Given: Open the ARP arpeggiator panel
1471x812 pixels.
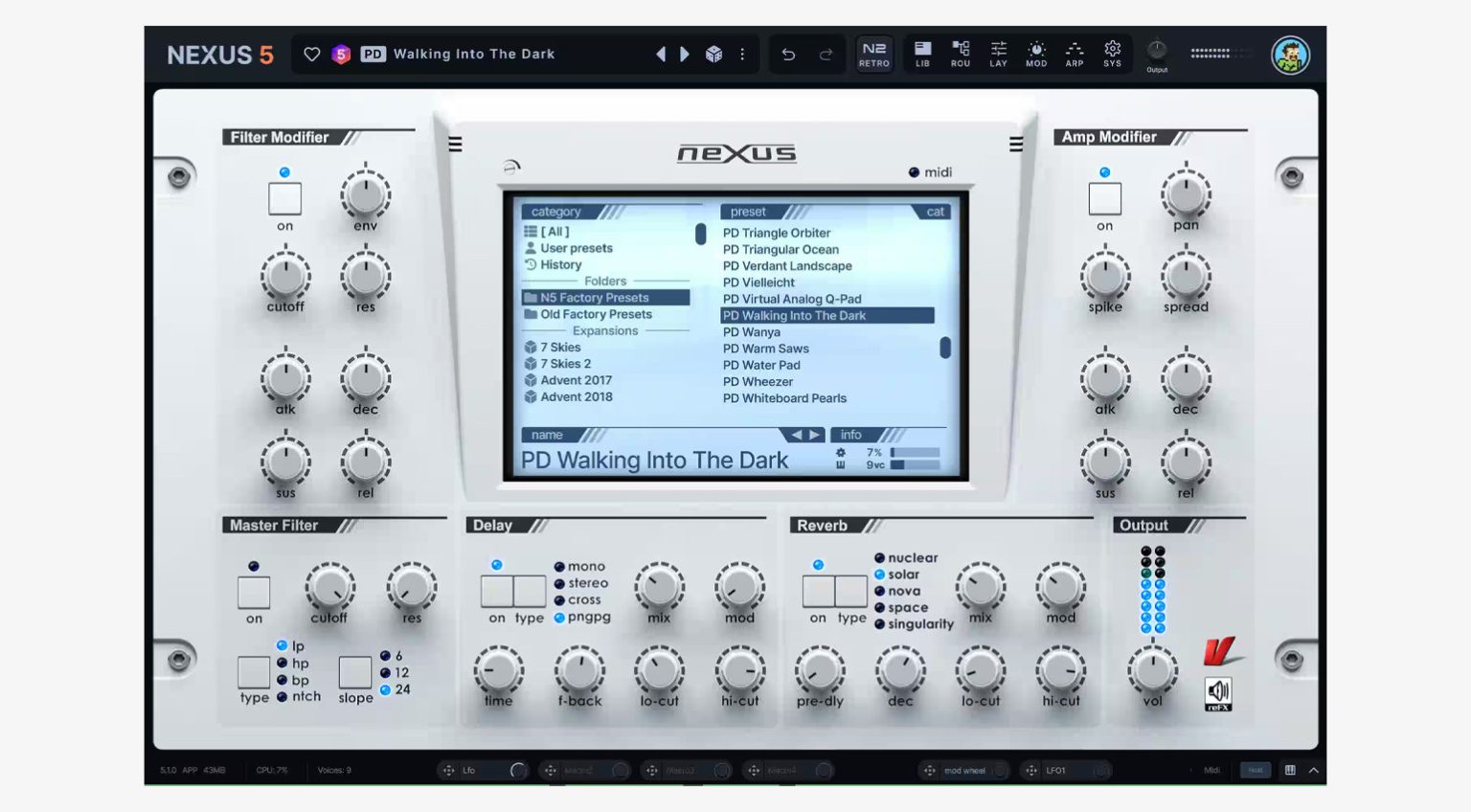Looking at the screenshot, I should tap(1075, 54).
